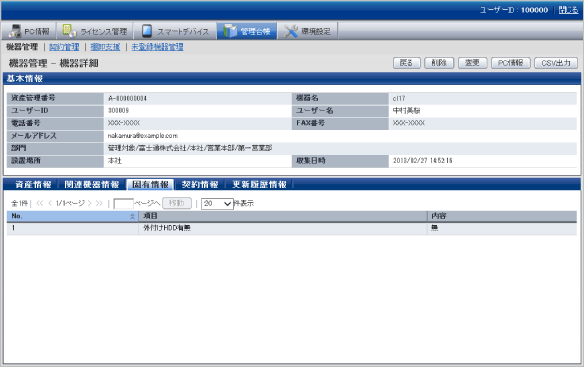Switch to 契約情報 tab
Image resolution: width=584 pixels, height=367 pixels.
[x=200, y=184]
